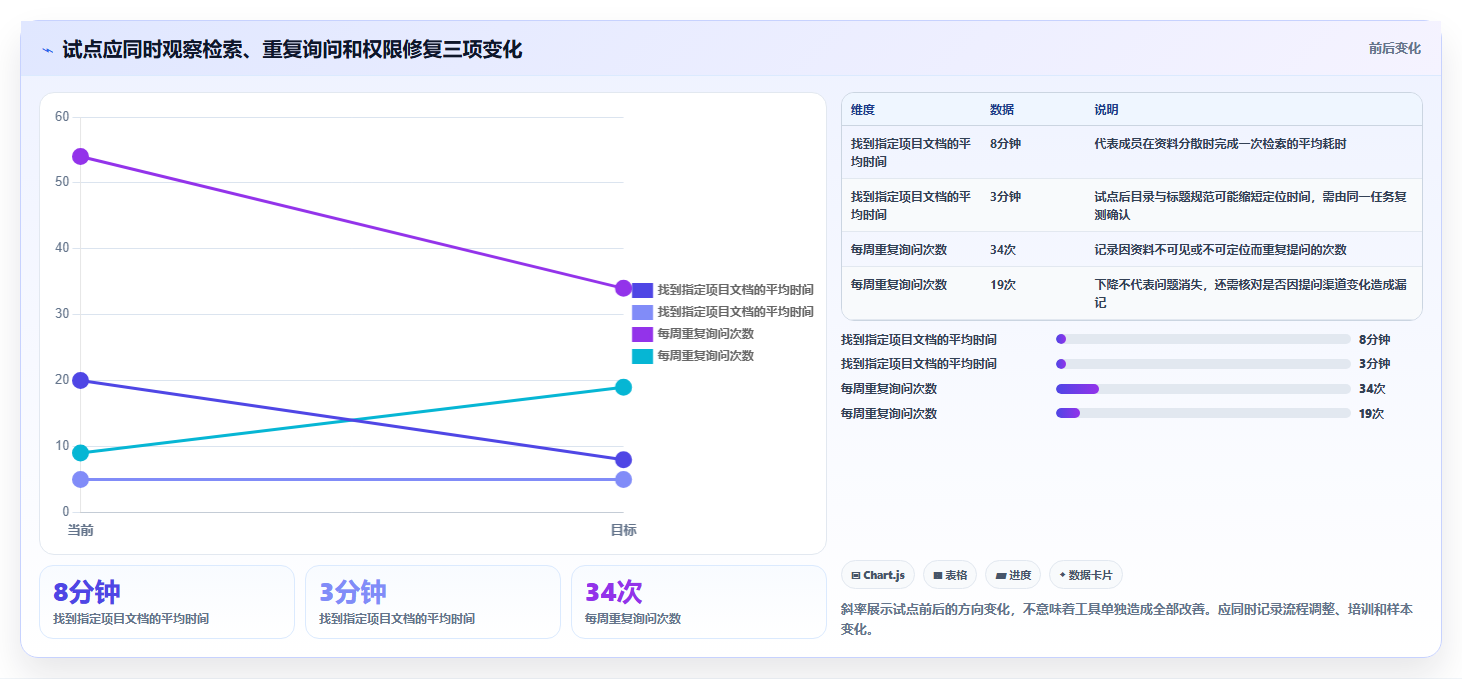Click the 3分钟 progress bar
This screenshot has height=679, width=1462.
click(x=1203, y=364)
